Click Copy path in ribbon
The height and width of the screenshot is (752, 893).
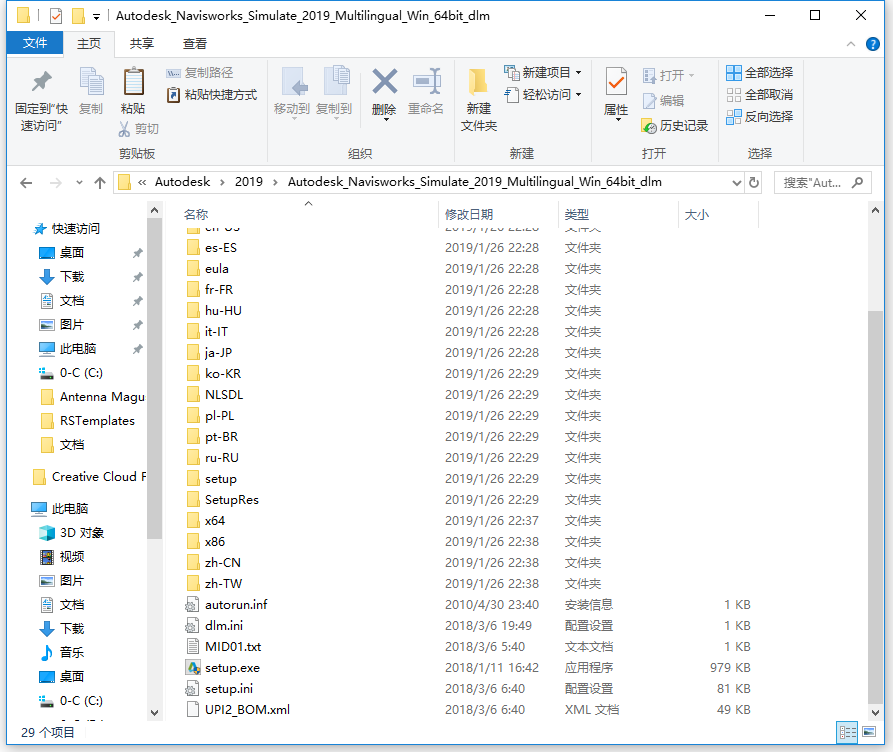point(200,73)
